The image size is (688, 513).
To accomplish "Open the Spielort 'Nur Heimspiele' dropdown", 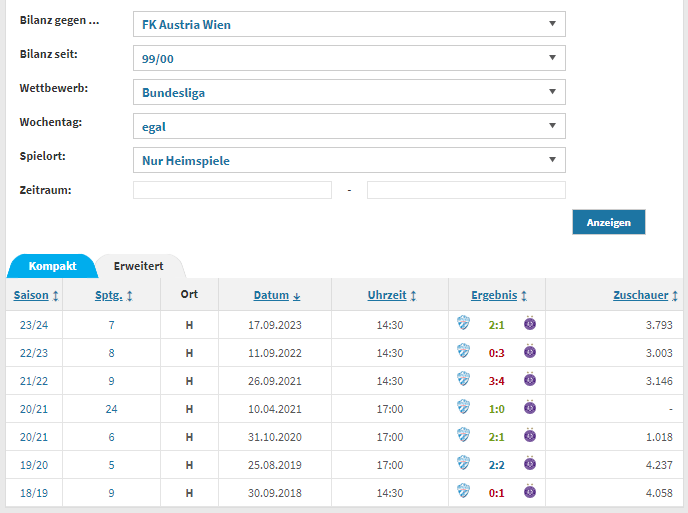I will click(x=349, y=160).
